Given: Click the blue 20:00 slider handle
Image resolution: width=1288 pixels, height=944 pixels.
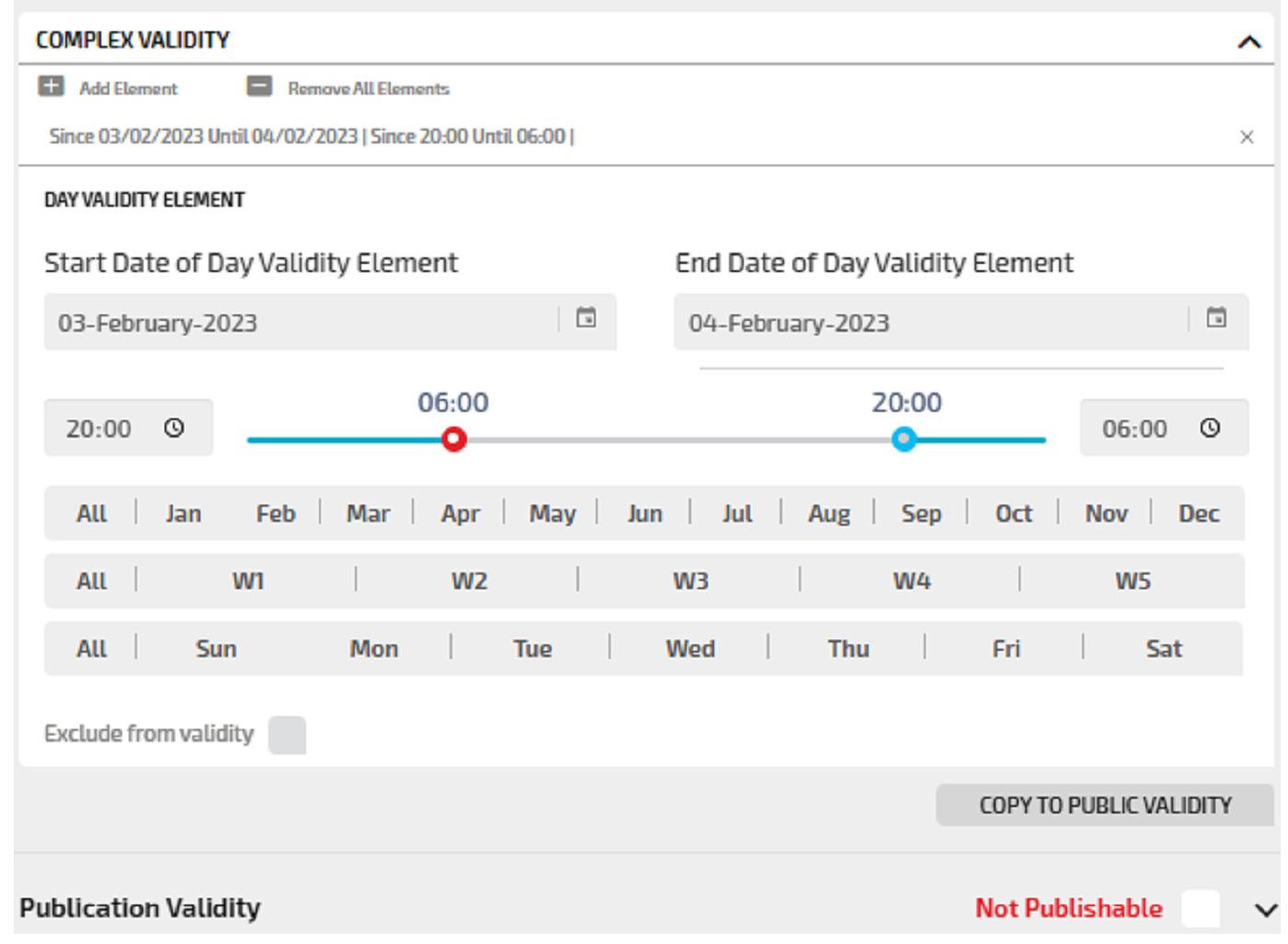Looking at the screenshot, I should click(904, 439).
